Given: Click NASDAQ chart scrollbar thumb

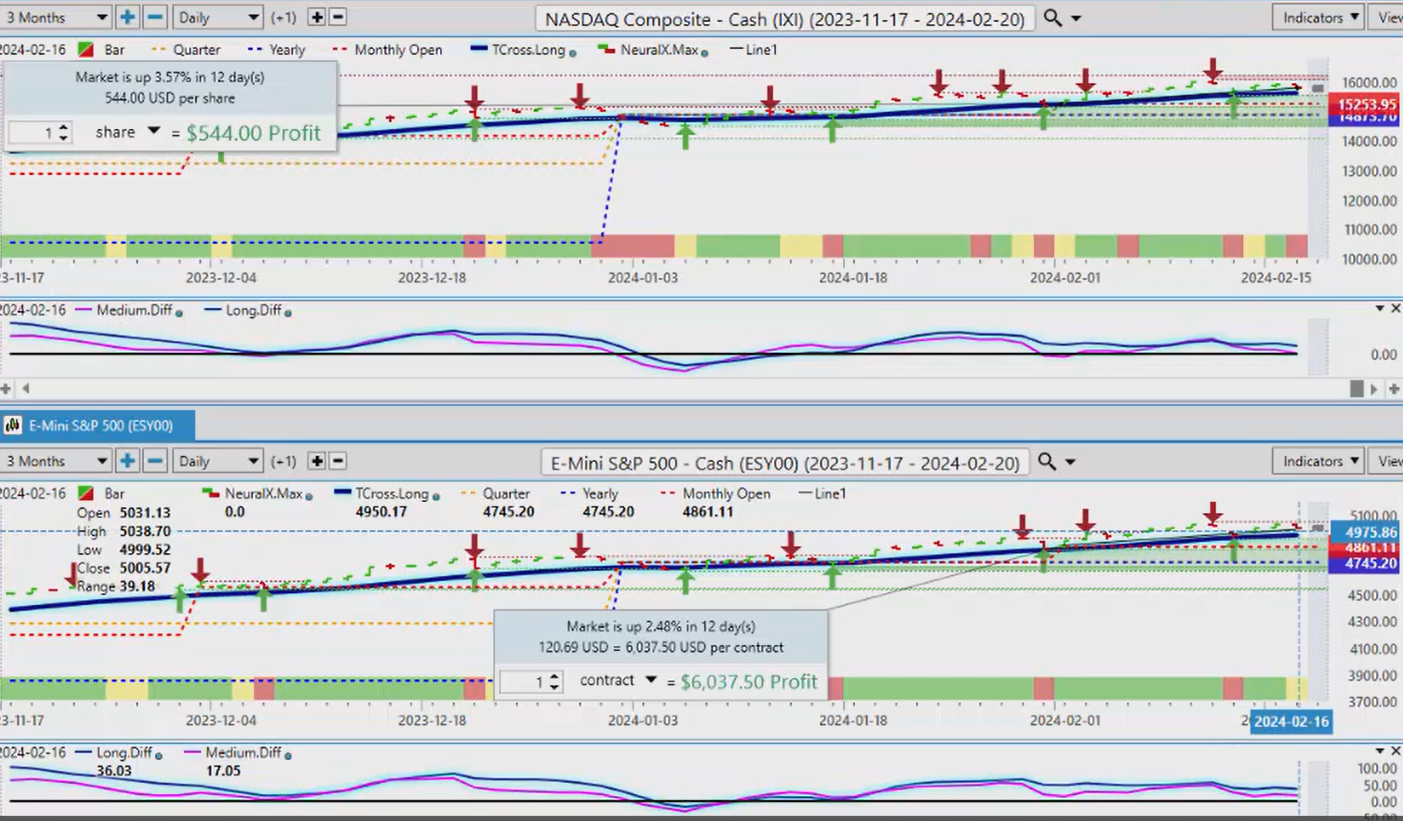Looking at the screenshot, I should [1357, 388].
